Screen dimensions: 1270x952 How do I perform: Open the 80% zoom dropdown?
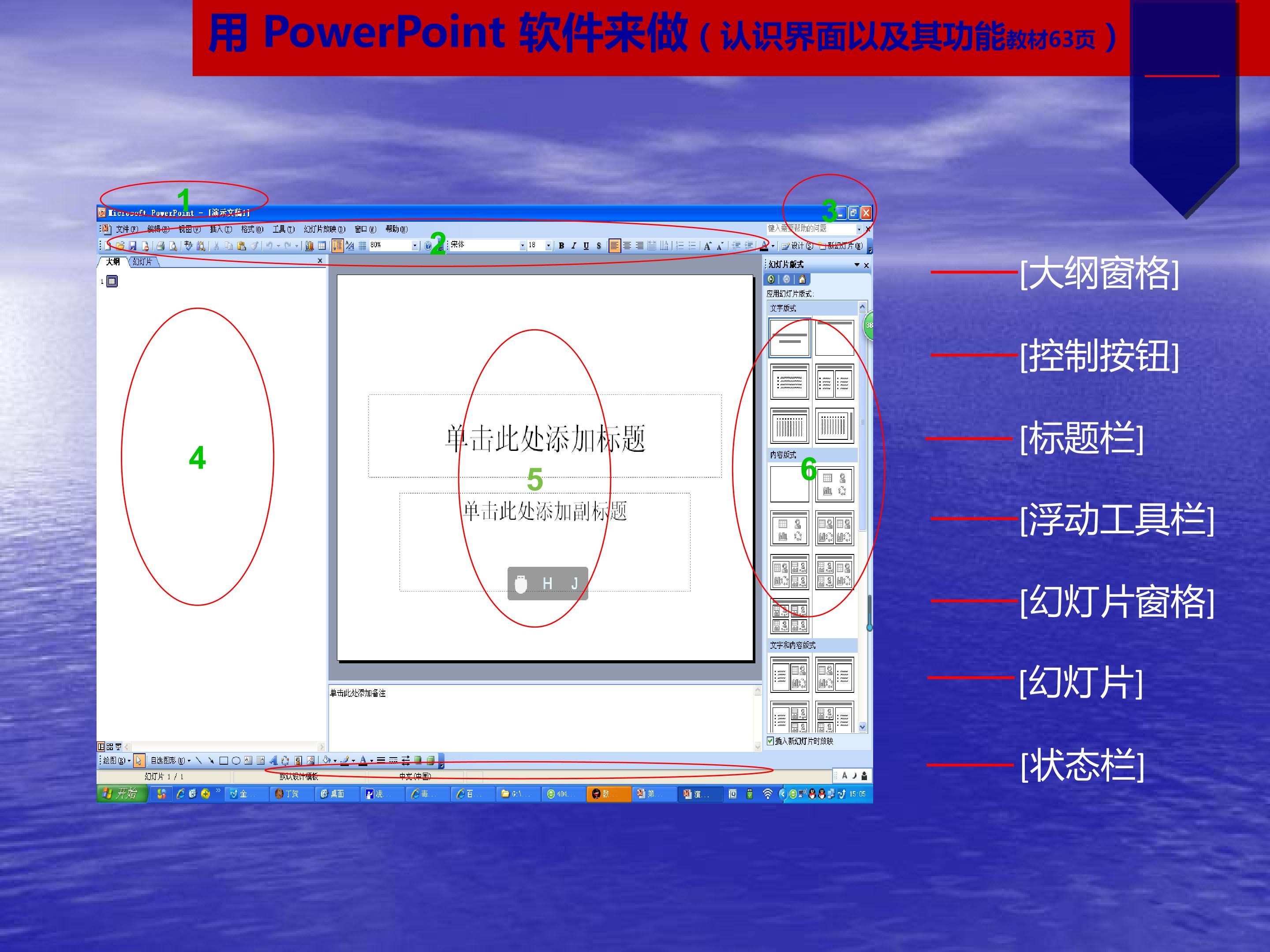(415, 245)
